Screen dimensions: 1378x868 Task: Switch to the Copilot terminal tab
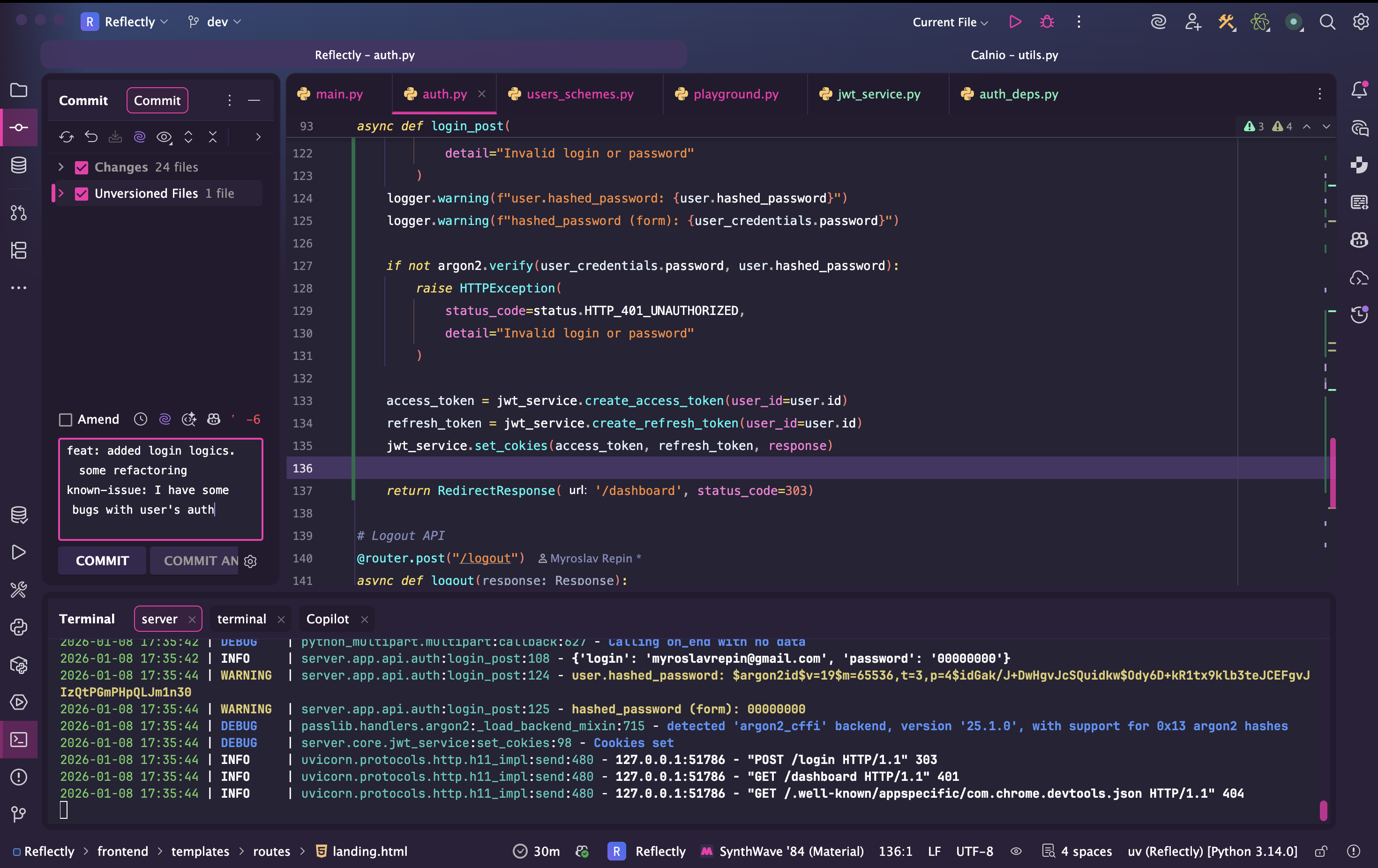tap(327, 619)
